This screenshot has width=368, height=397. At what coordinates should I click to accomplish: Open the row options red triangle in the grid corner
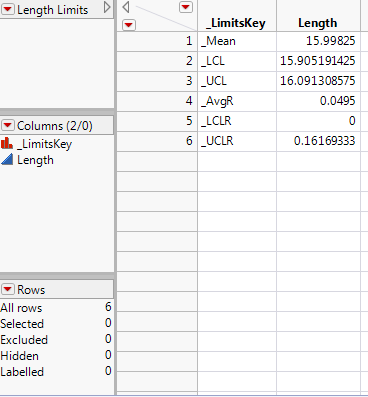[129, 25]
